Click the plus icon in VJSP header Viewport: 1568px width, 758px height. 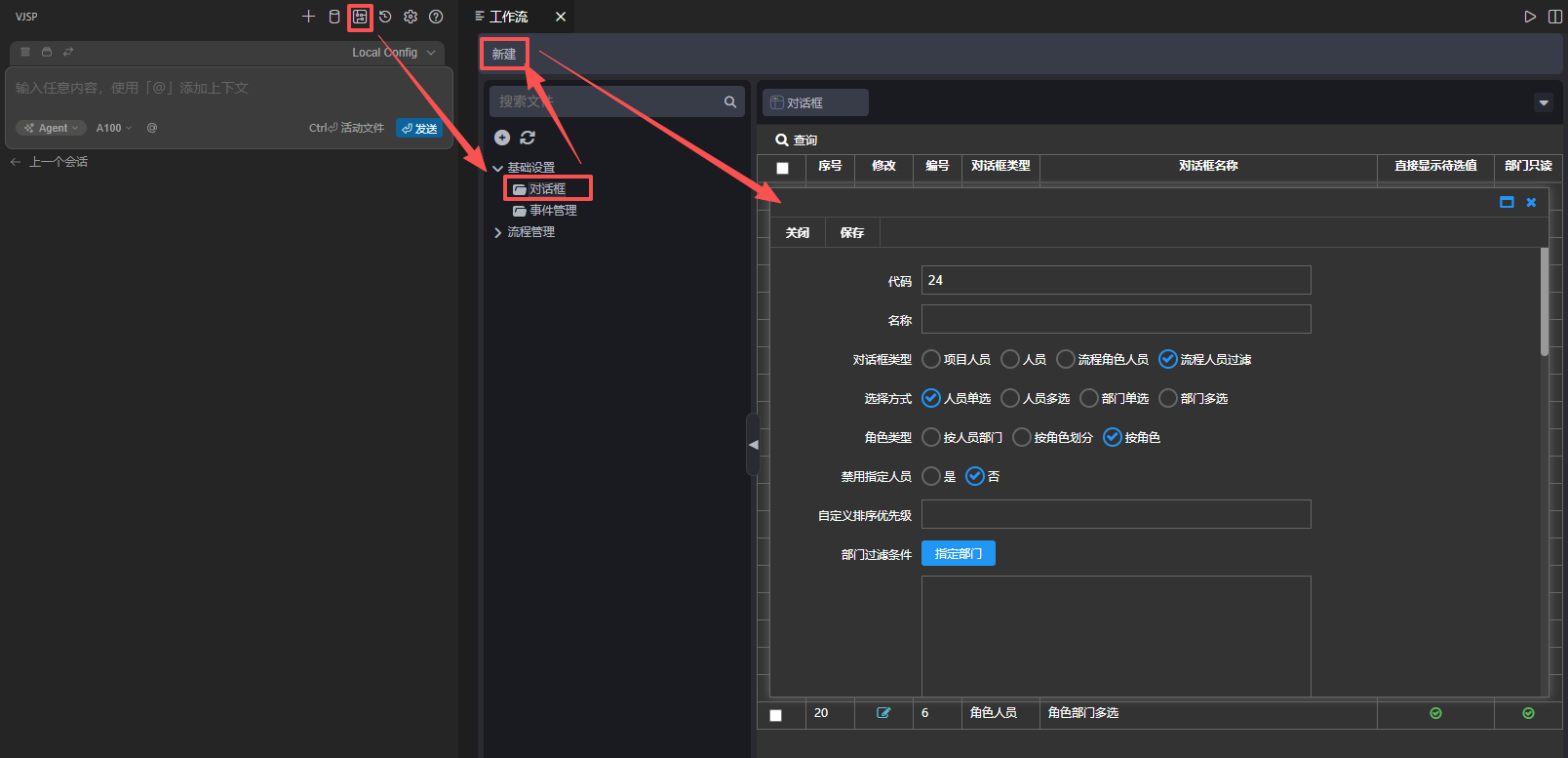pyautogui.click(x=308, y=17)
